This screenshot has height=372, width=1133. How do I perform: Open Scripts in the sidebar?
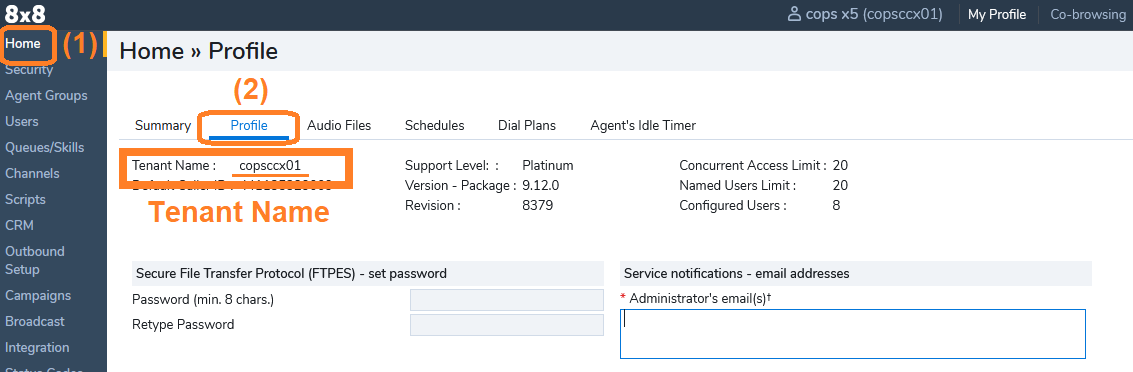[x=25, y=199]
